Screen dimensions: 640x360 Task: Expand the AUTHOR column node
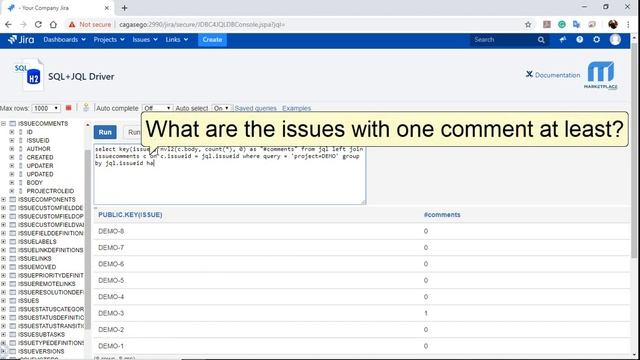pos(12,149)
